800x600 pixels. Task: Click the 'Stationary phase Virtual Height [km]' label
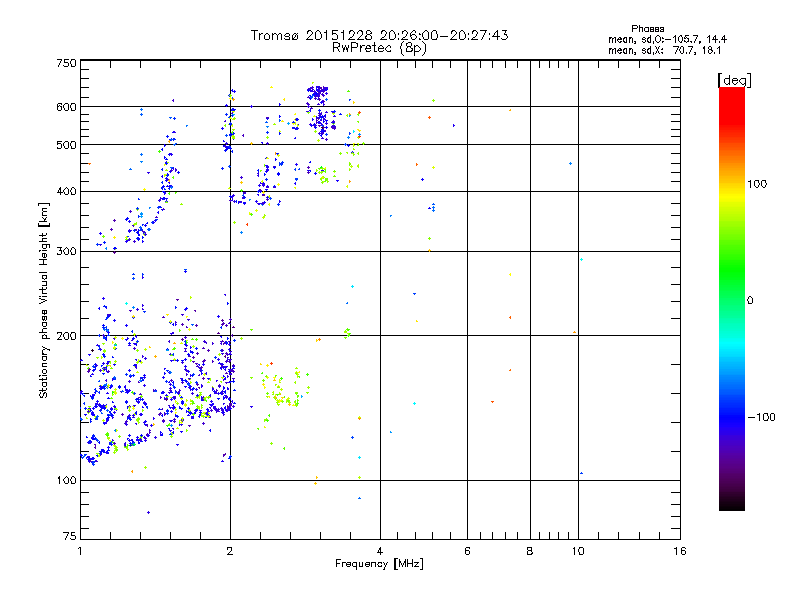pyautogui.click(x=44, y=300)
